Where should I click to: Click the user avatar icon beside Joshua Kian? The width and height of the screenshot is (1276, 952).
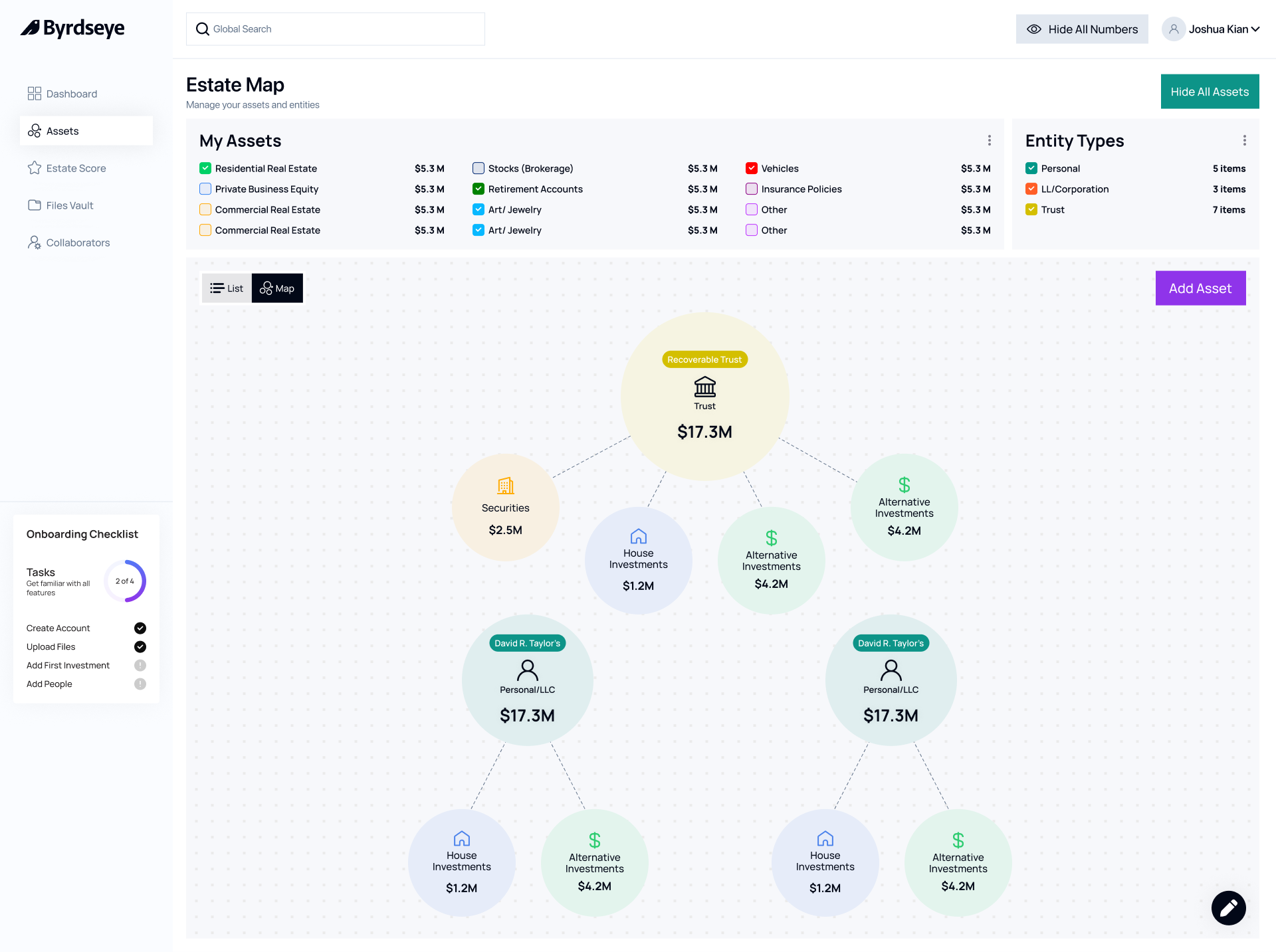(x=1174, y=29)
